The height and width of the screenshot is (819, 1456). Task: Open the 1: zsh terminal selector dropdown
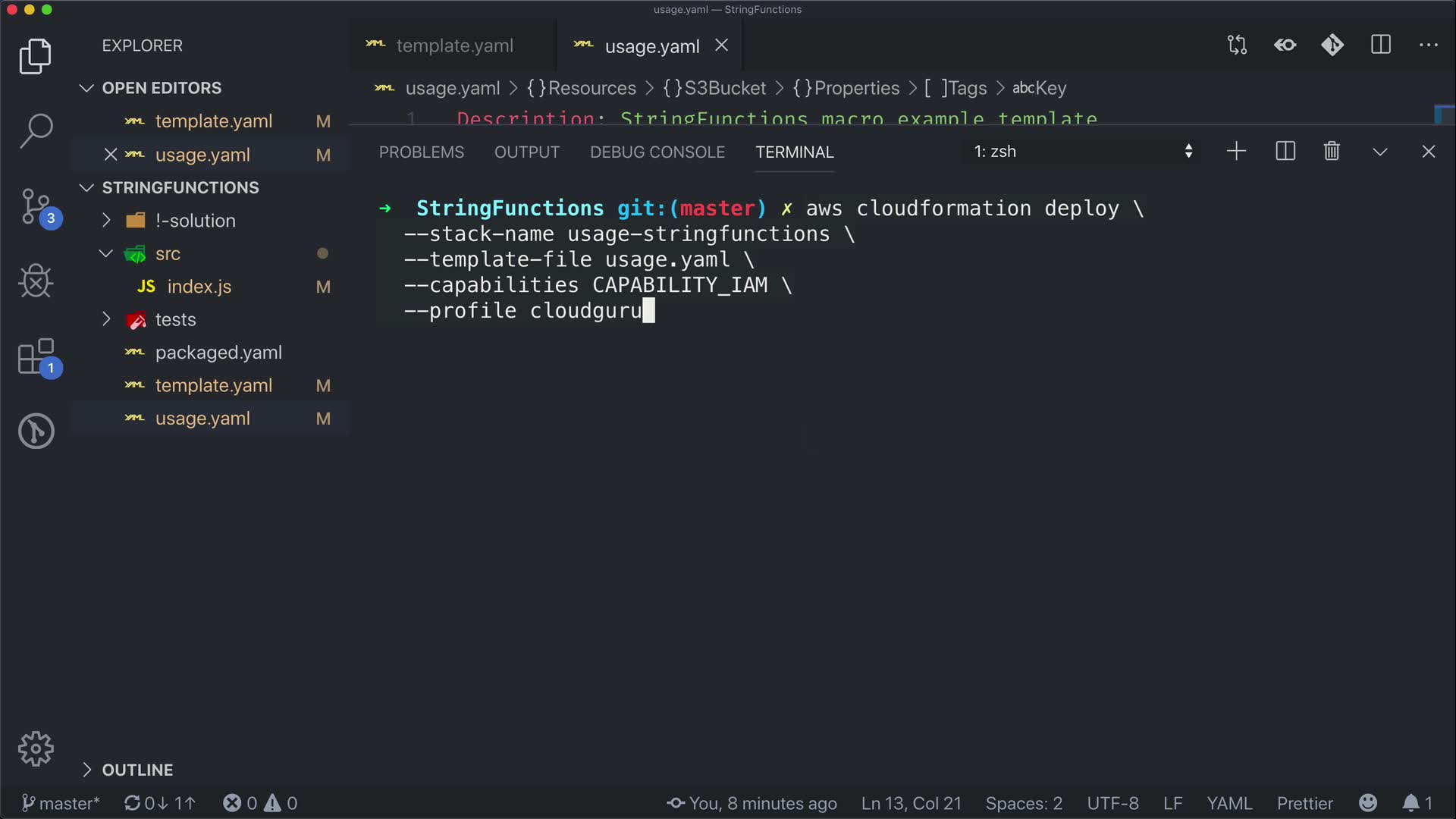(x=1083, y=152)
